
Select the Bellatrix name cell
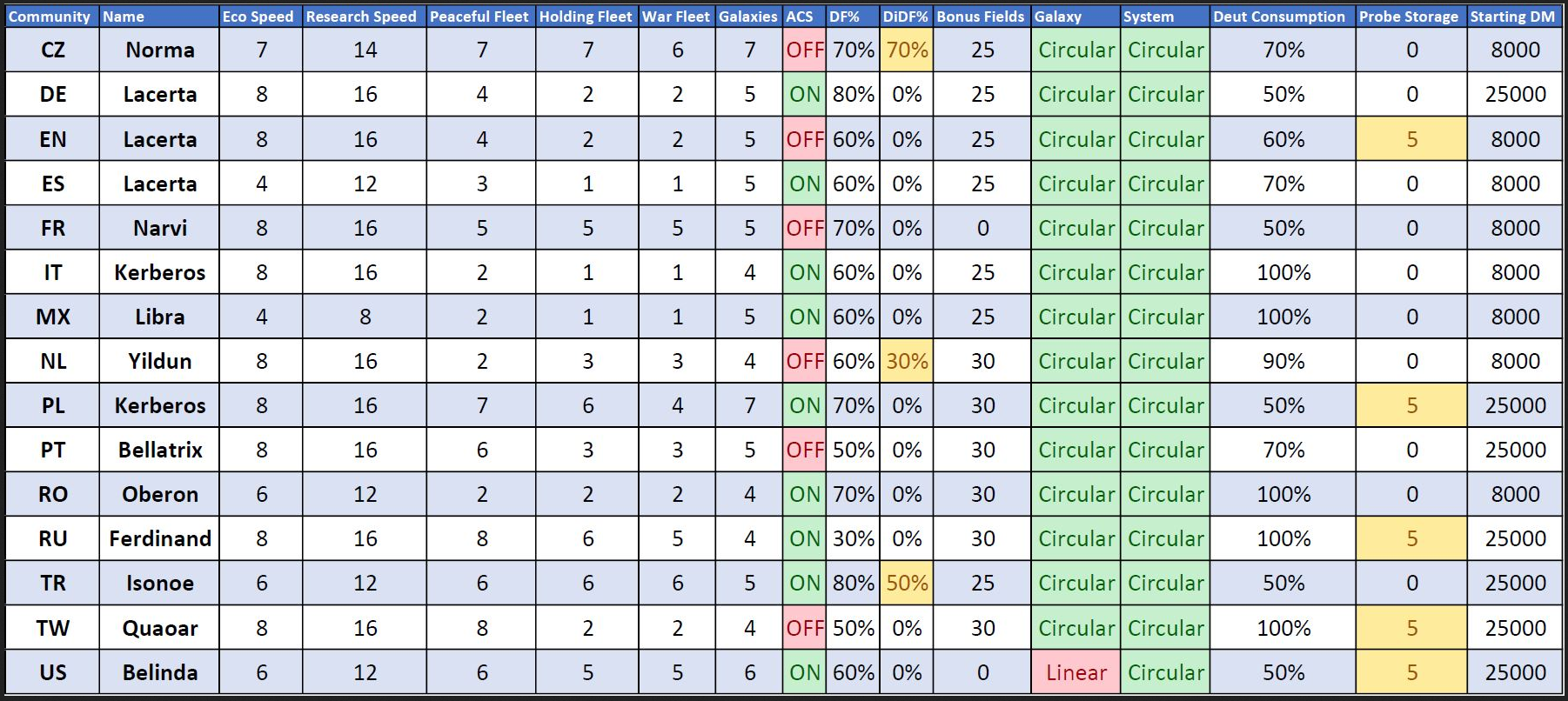(x=160, y=450)
